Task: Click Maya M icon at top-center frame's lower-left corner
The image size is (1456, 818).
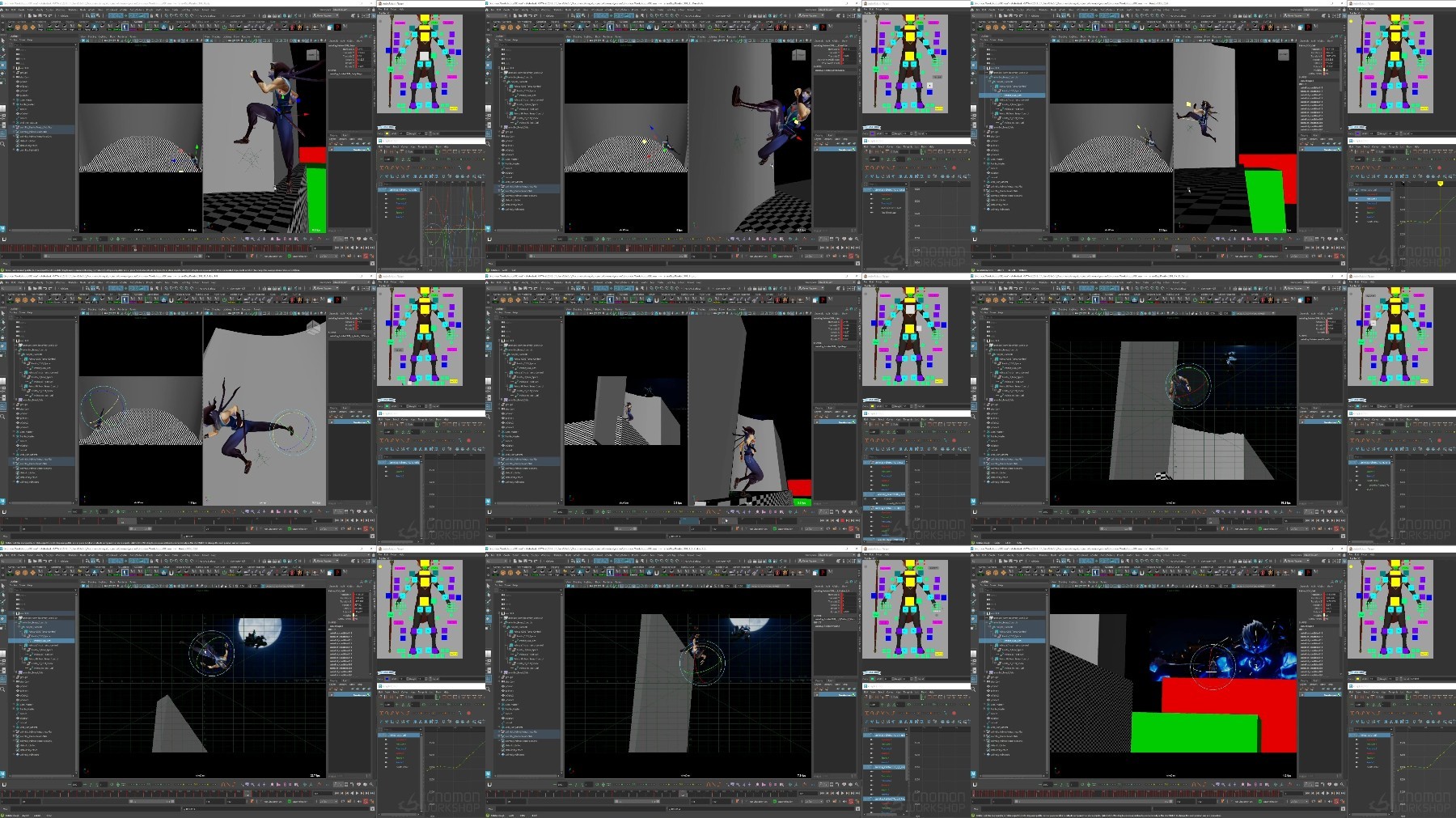Action: pyautogui.click(x=489, y=229)
